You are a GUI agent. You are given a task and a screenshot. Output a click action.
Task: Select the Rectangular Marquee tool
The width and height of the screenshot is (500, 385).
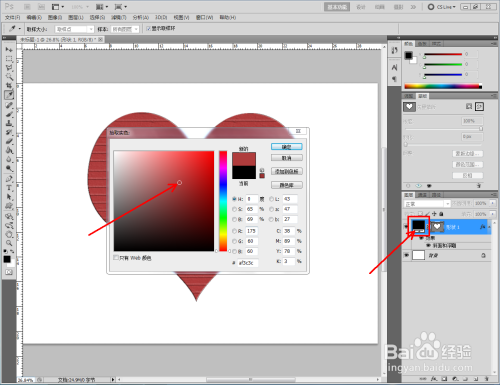[x=9, y=59]
